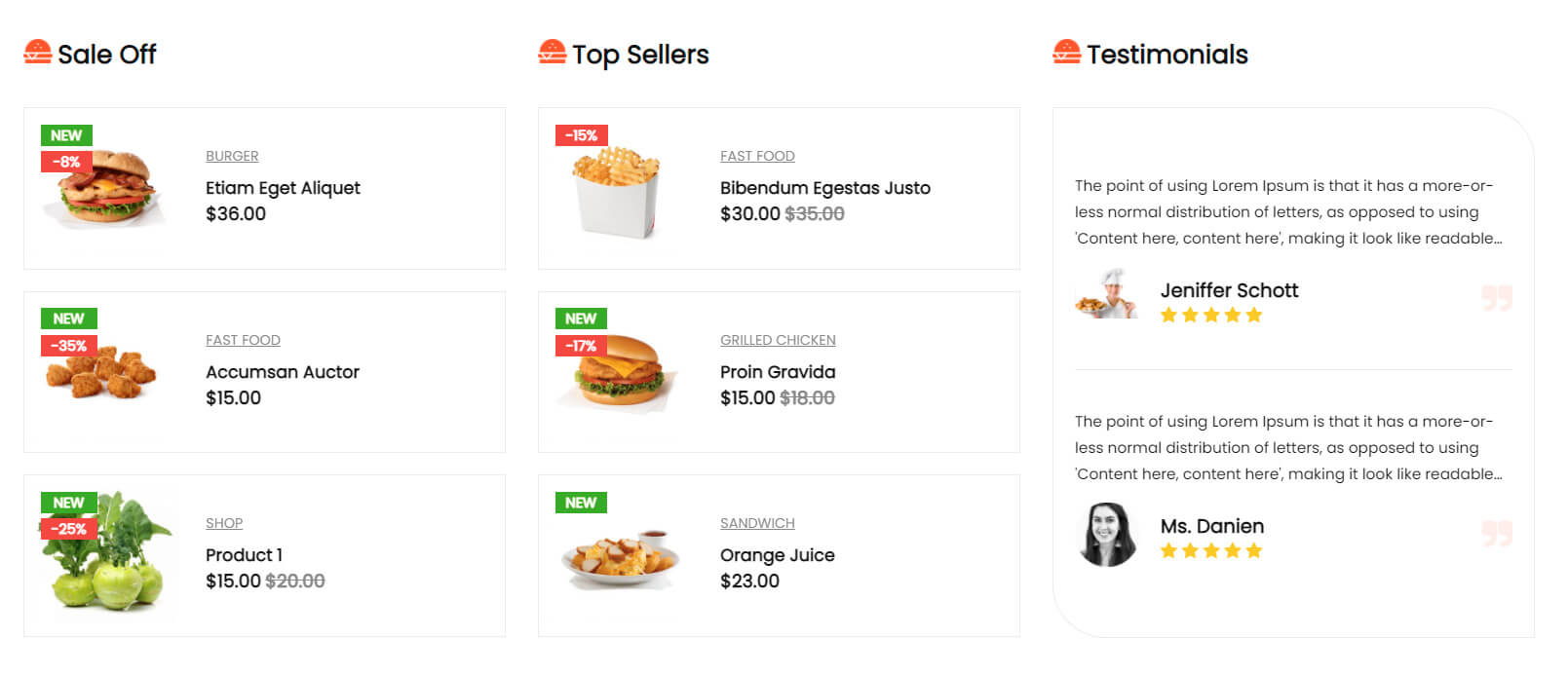Screen dimensions: 1568x675
Task: Open the BURGER category link
Action: pos(232,156)
